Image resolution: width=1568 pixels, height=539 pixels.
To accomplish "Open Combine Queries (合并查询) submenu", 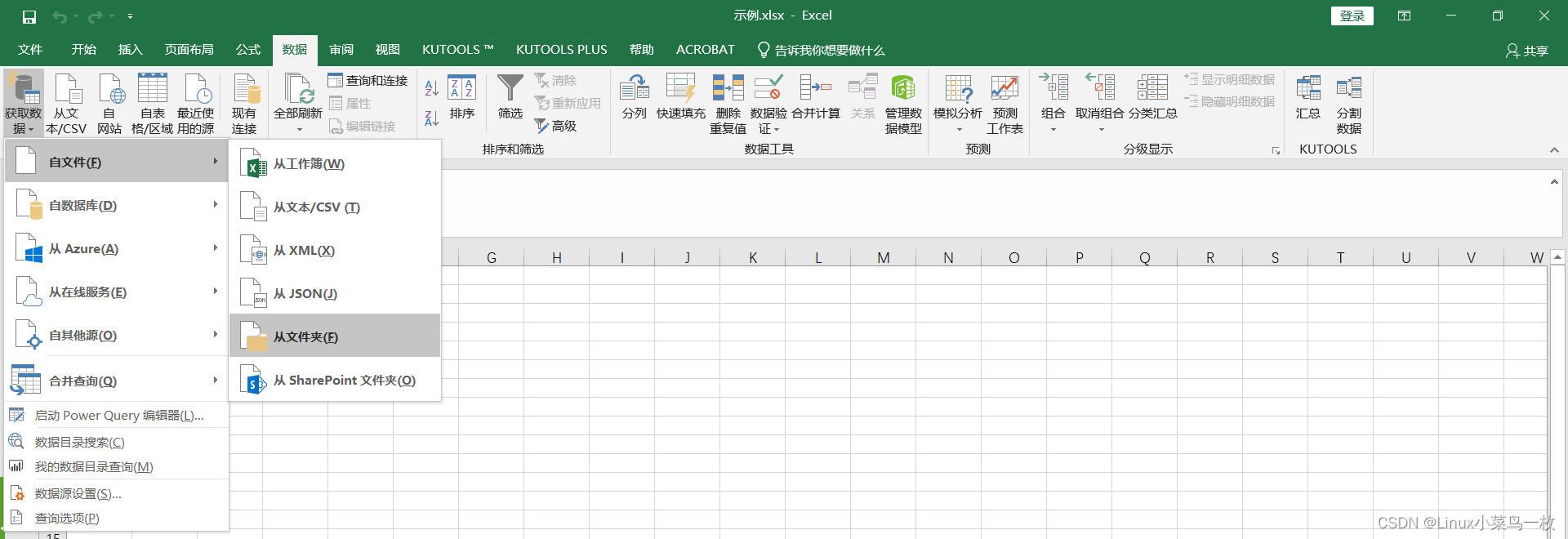I will click(117, 381).
